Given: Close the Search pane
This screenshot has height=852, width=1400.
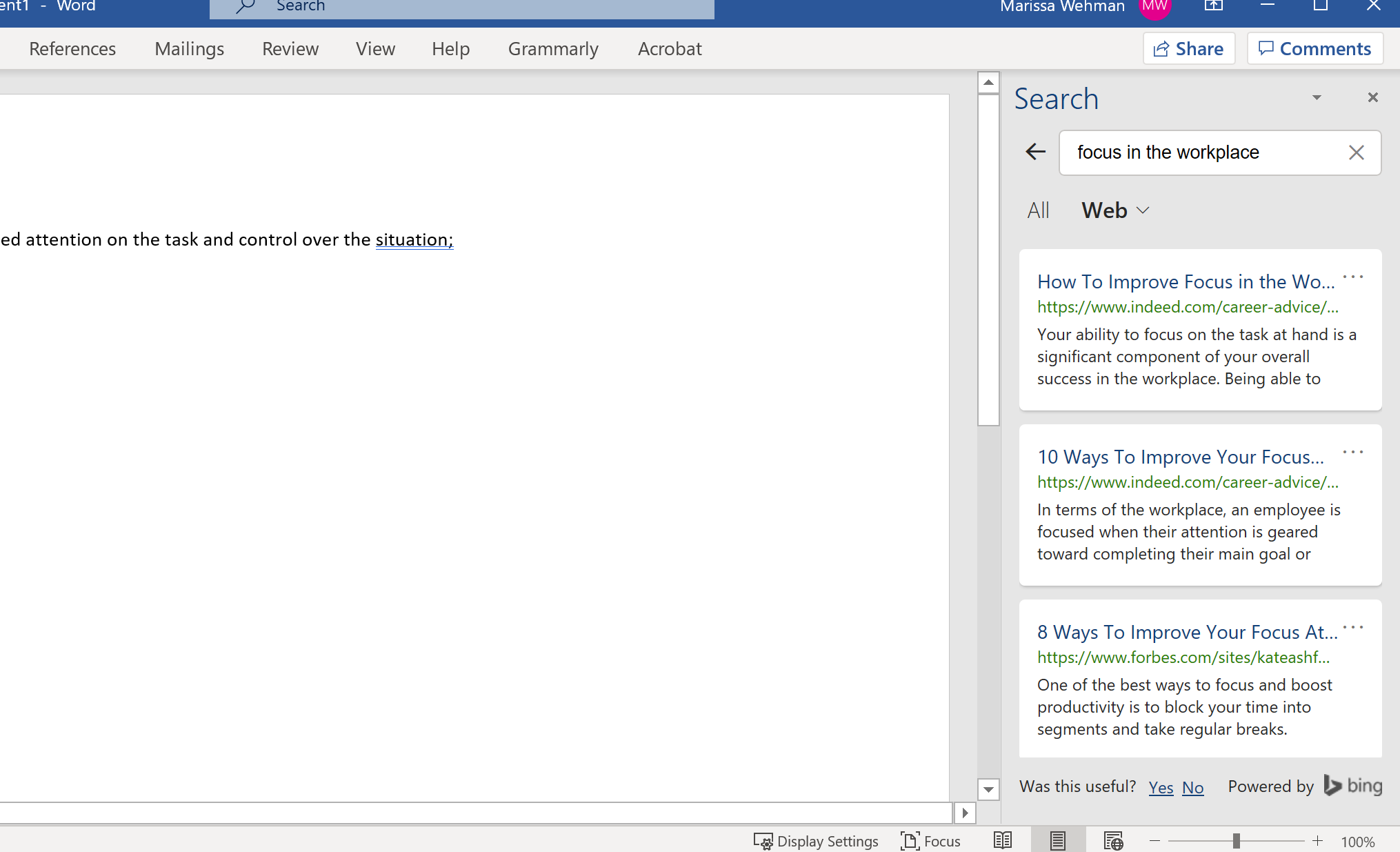Looking at the screenshot, I should click(1372, 97).
